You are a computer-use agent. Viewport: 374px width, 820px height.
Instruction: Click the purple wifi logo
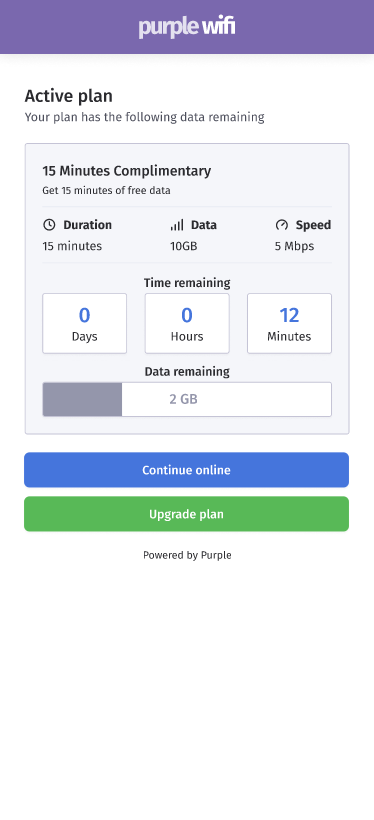pos(187,27)
